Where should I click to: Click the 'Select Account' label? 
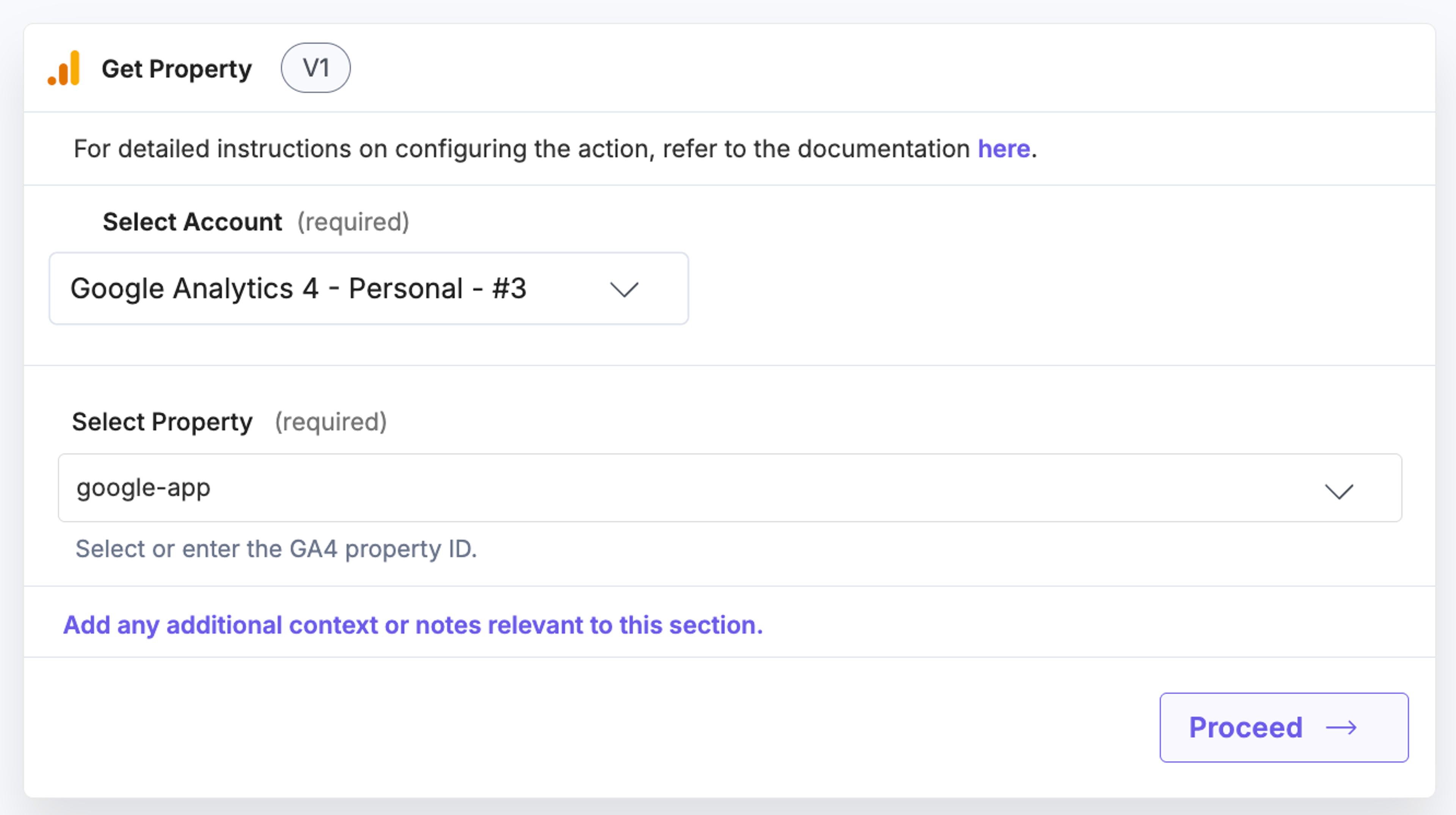point(192,222)
